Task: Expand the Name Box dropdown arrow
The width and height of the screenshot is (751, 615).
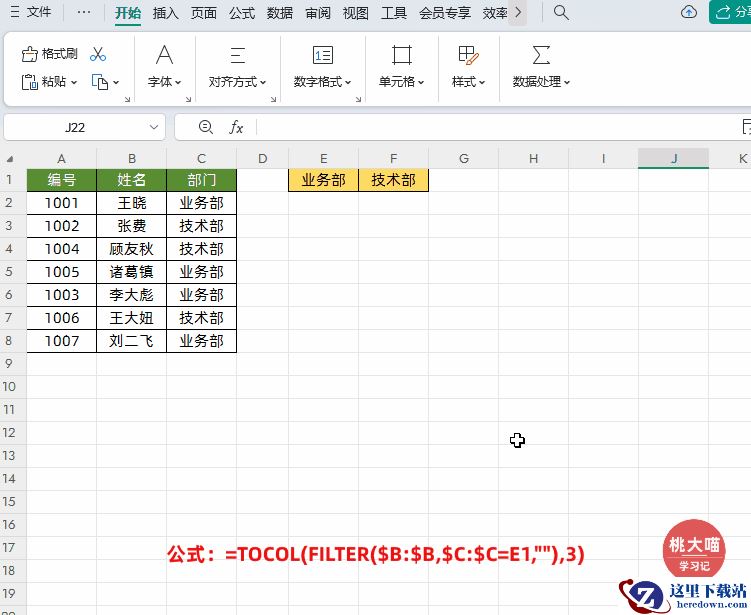Action: pos(154,128)
